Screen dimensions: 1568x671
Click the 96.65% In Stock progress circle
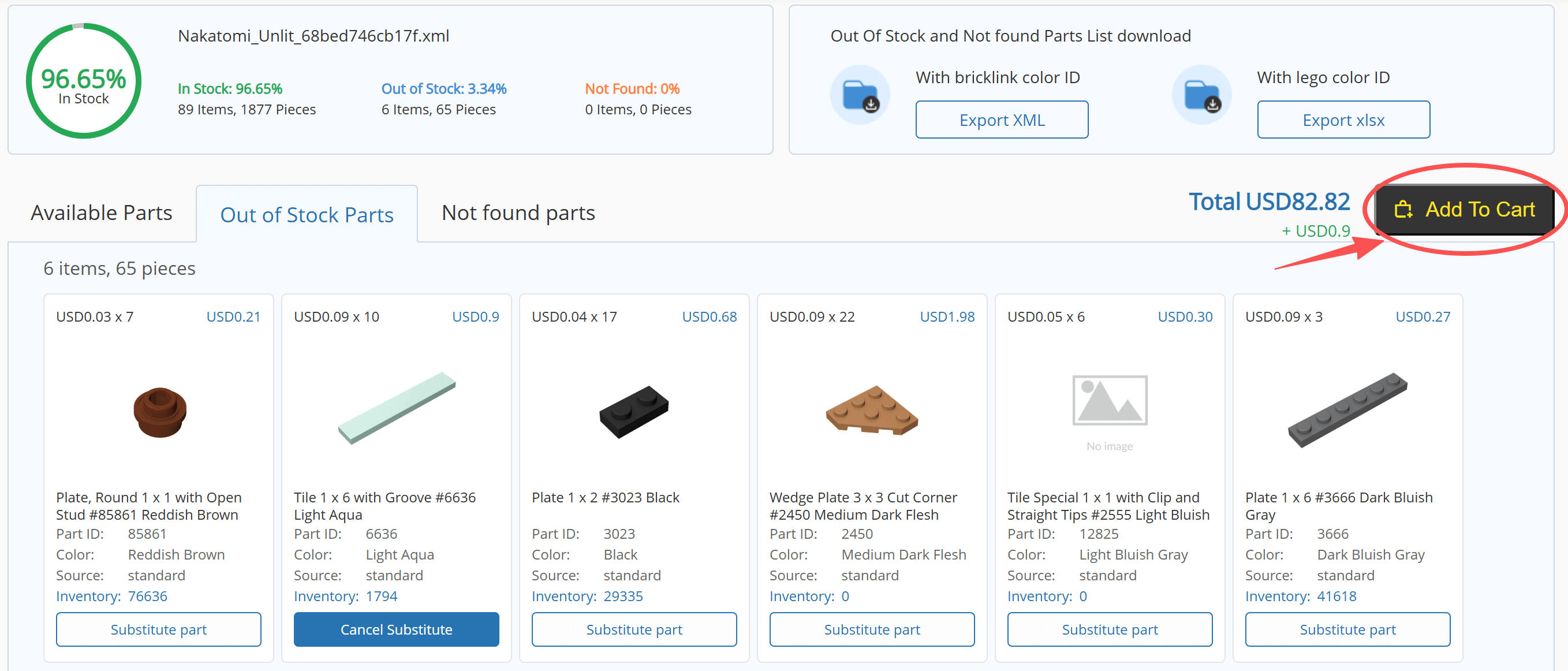point(83,81)
